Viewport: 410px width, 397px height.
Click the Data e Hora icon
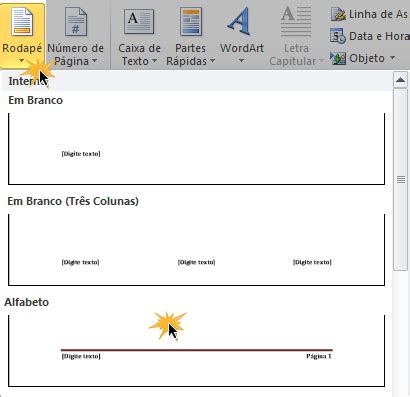[x=338, y=36]
